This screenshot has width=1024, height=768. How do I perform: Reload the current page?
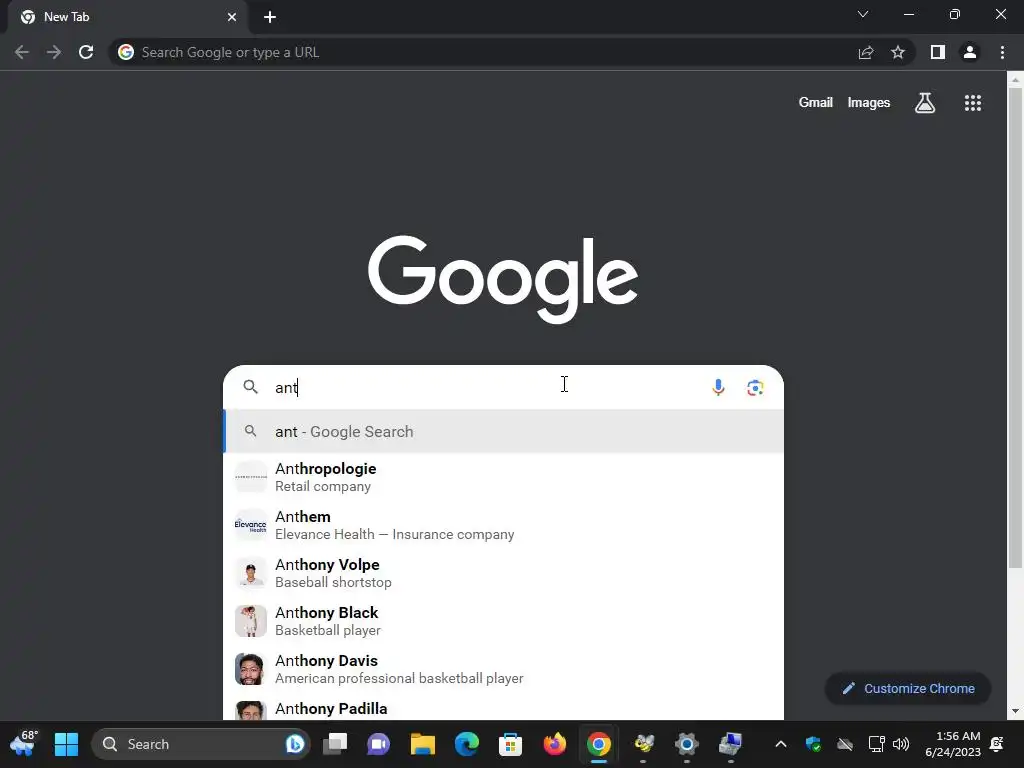click(86, 52)
